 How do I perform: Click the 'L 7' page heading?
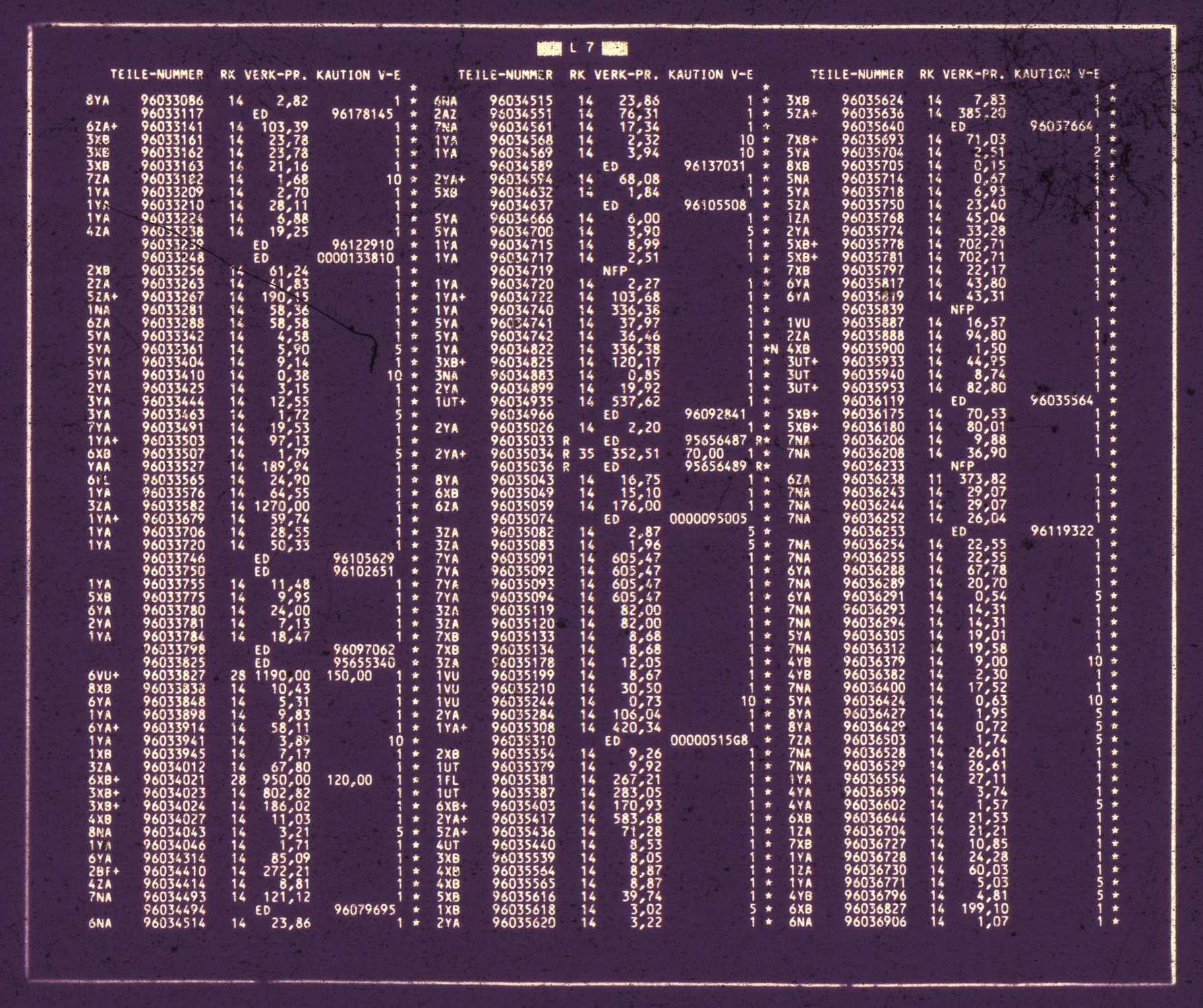pos(582,48)
